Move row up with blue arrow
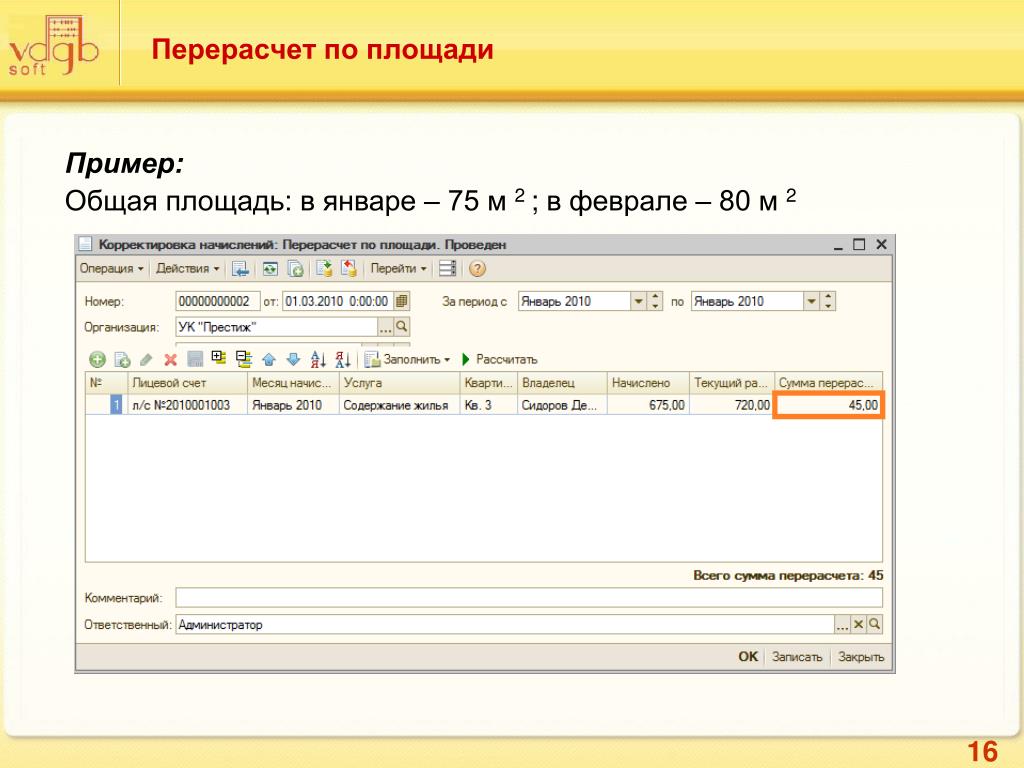 click(268, 359)
